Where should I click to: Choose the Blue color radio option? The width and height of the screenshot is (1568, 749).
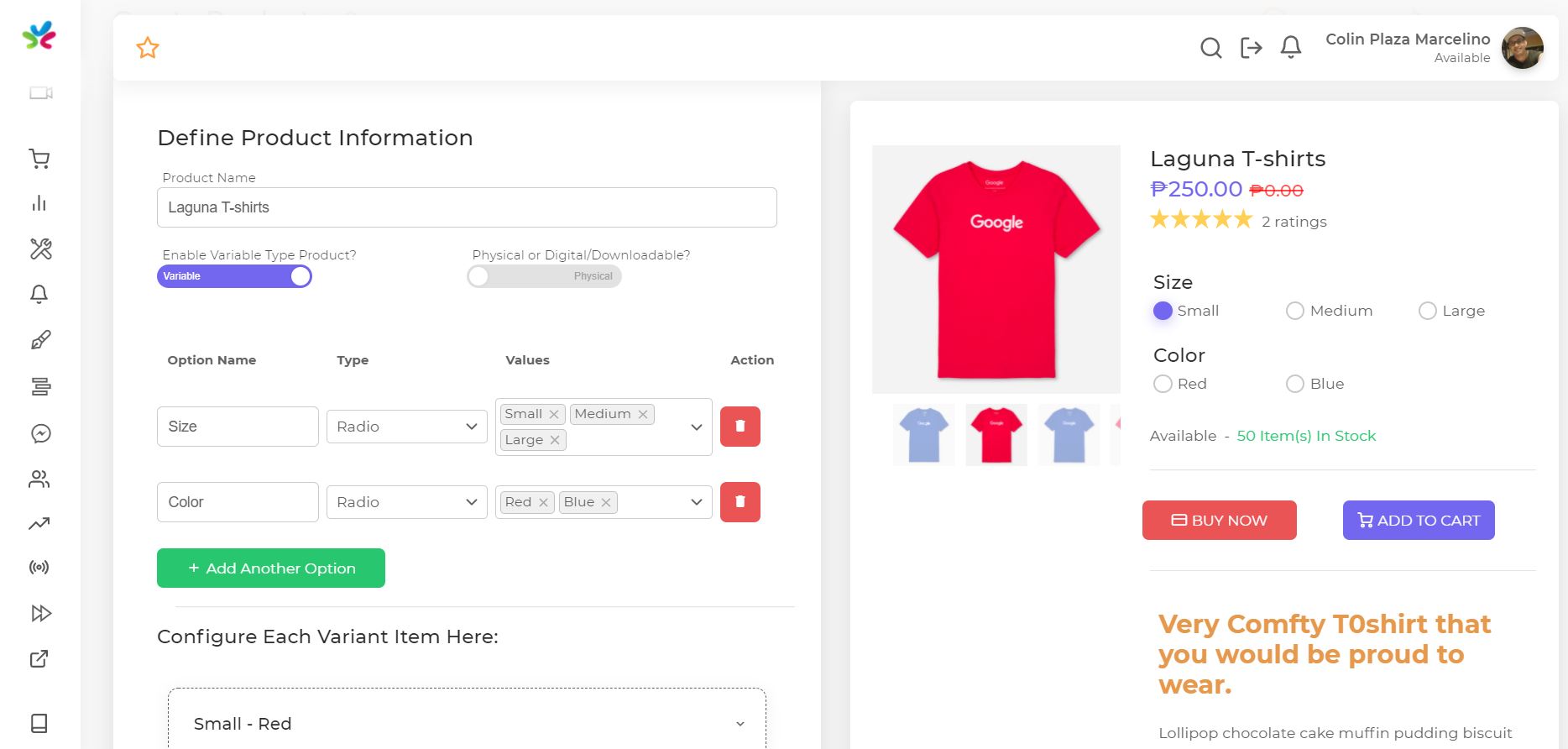coord(1294,384)
